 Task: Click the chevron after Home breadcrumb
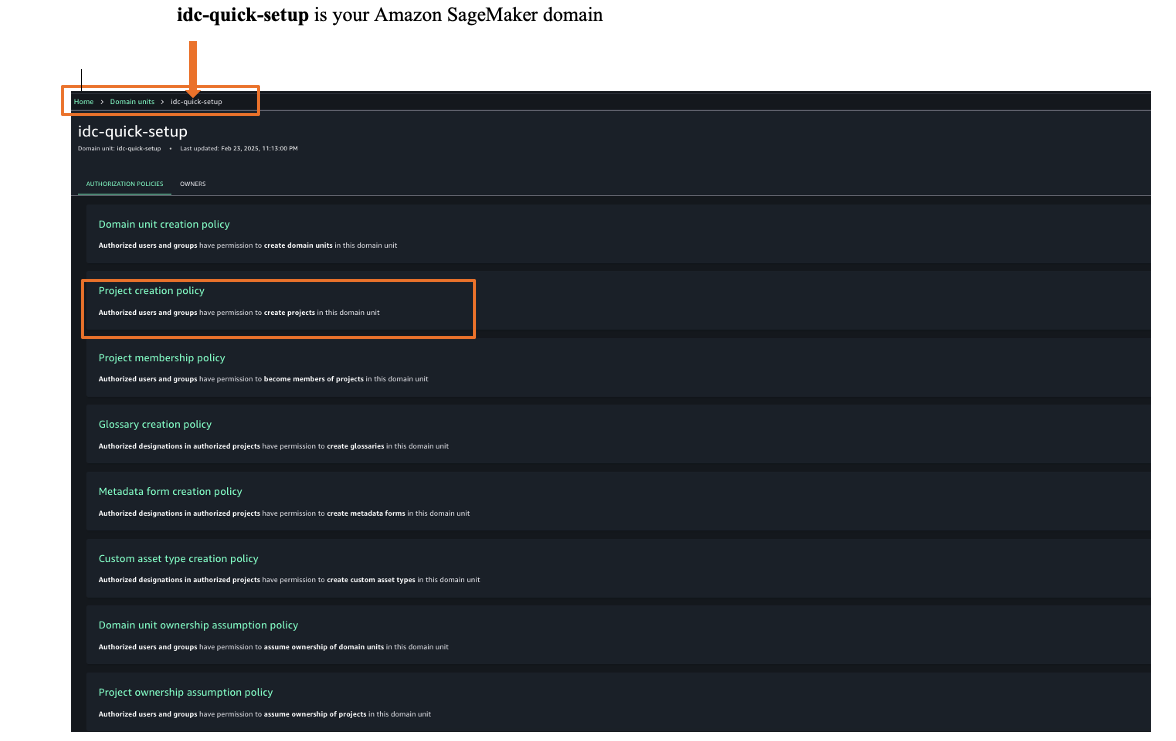pos(101,101)
